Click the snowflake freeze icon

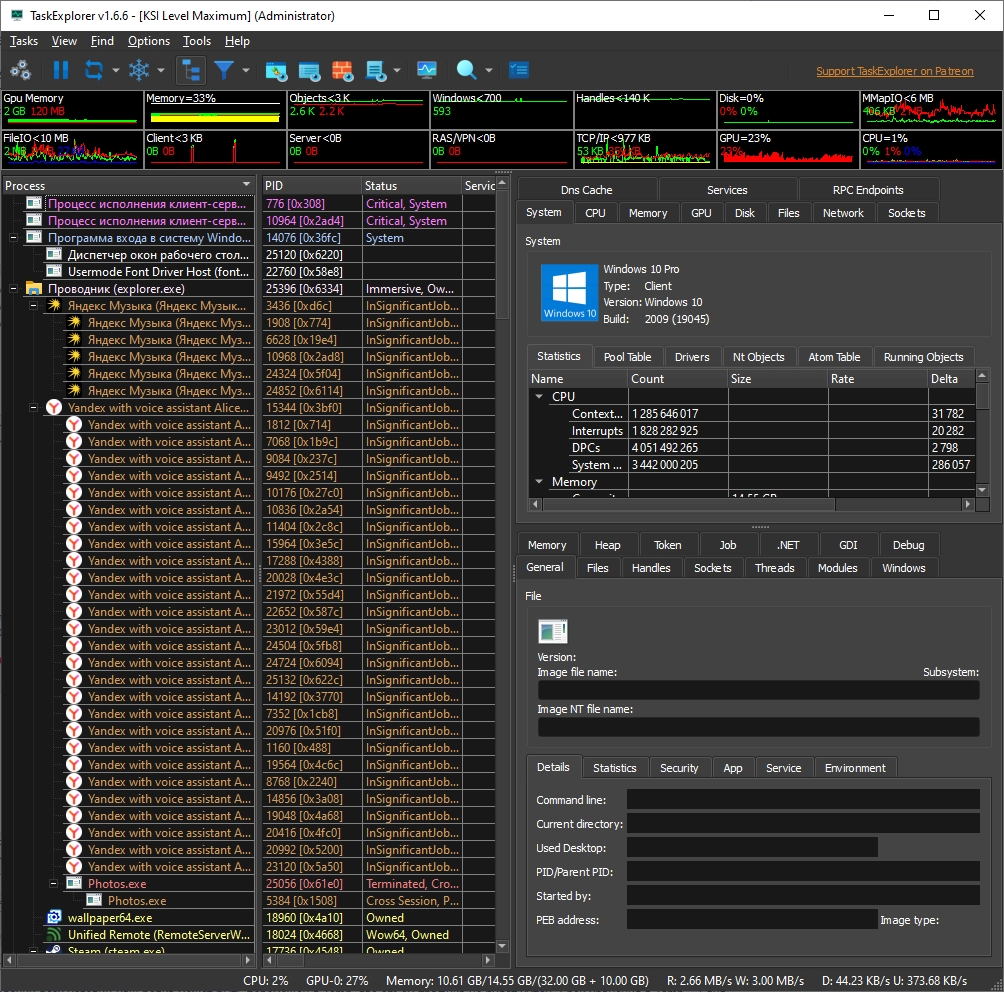(x=138, y=70)
